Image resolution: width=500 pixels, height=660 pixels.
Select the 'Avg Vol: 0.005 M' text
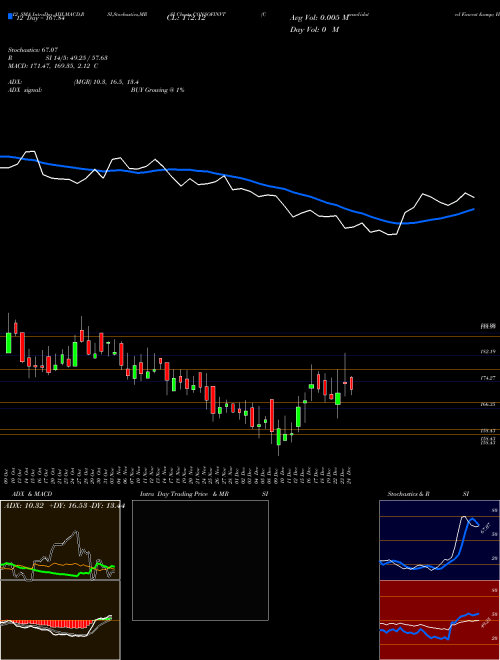point(319,18)
